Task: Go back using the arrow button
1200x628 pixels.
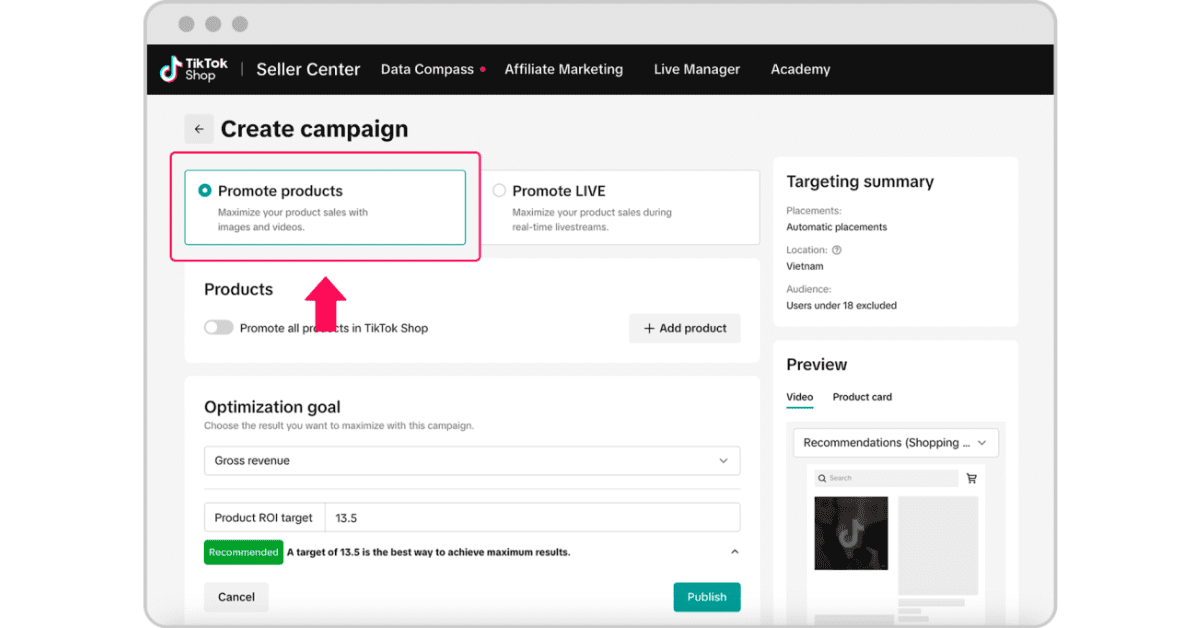Action: click(x=199, y=129)
